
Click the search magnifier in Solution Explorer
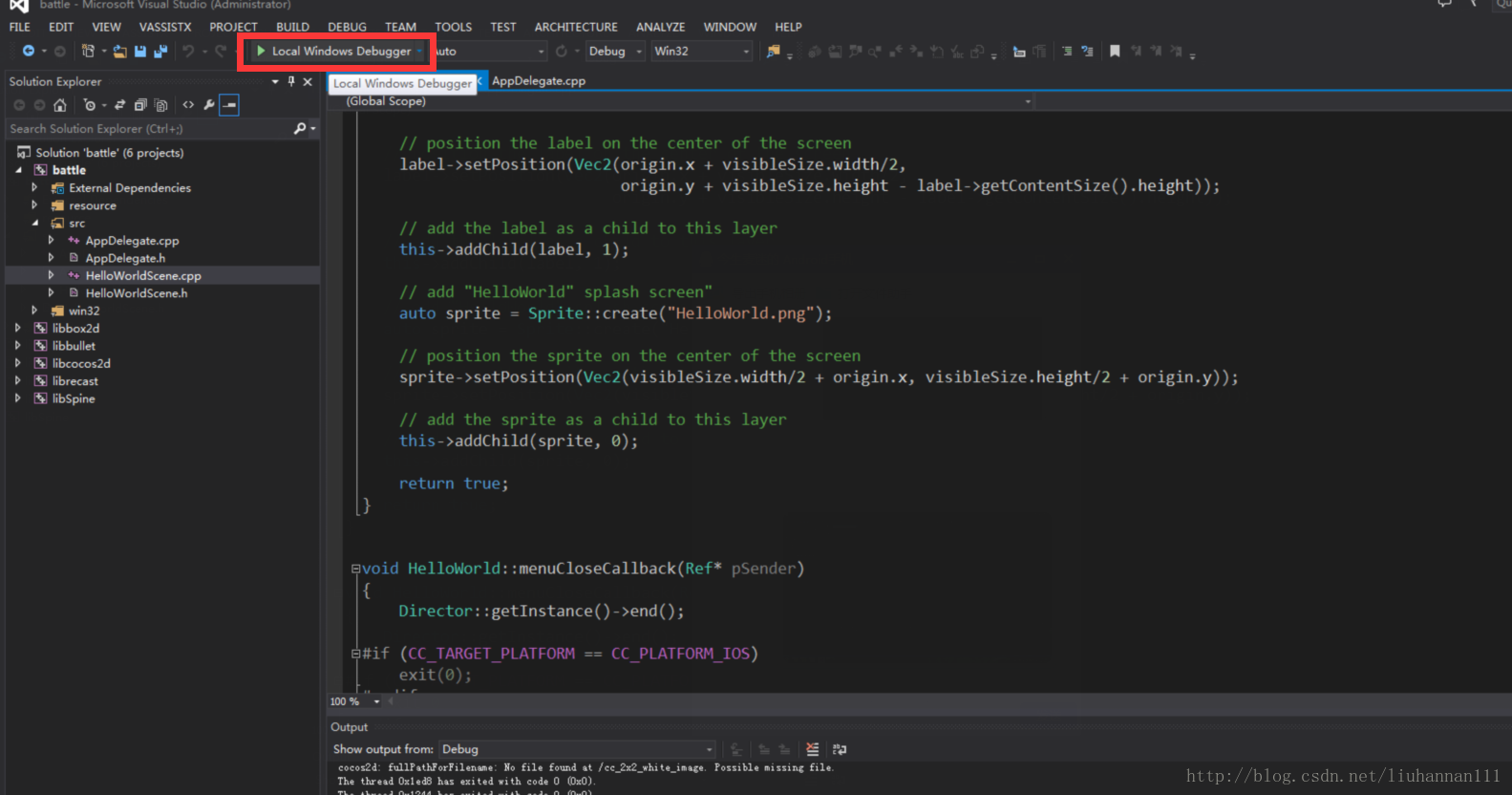(300, 128)
